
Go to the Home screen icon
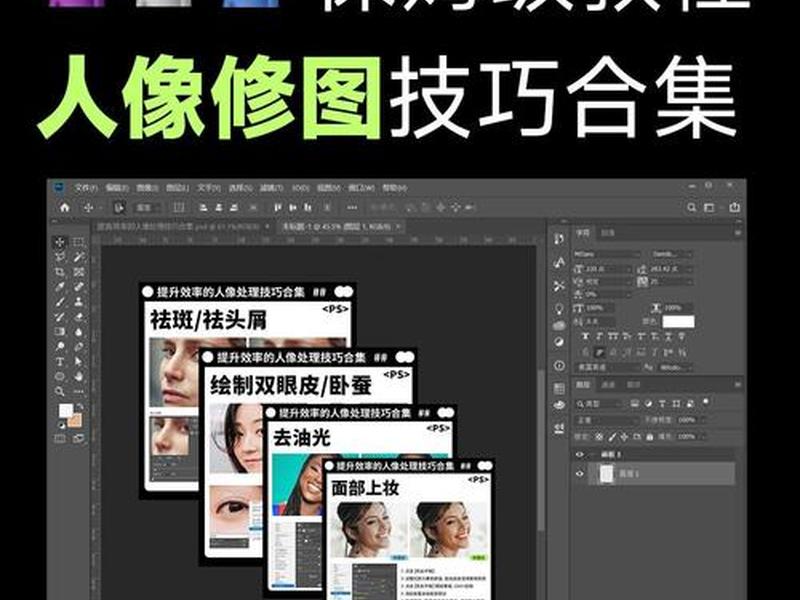click(x=65, y=208)
